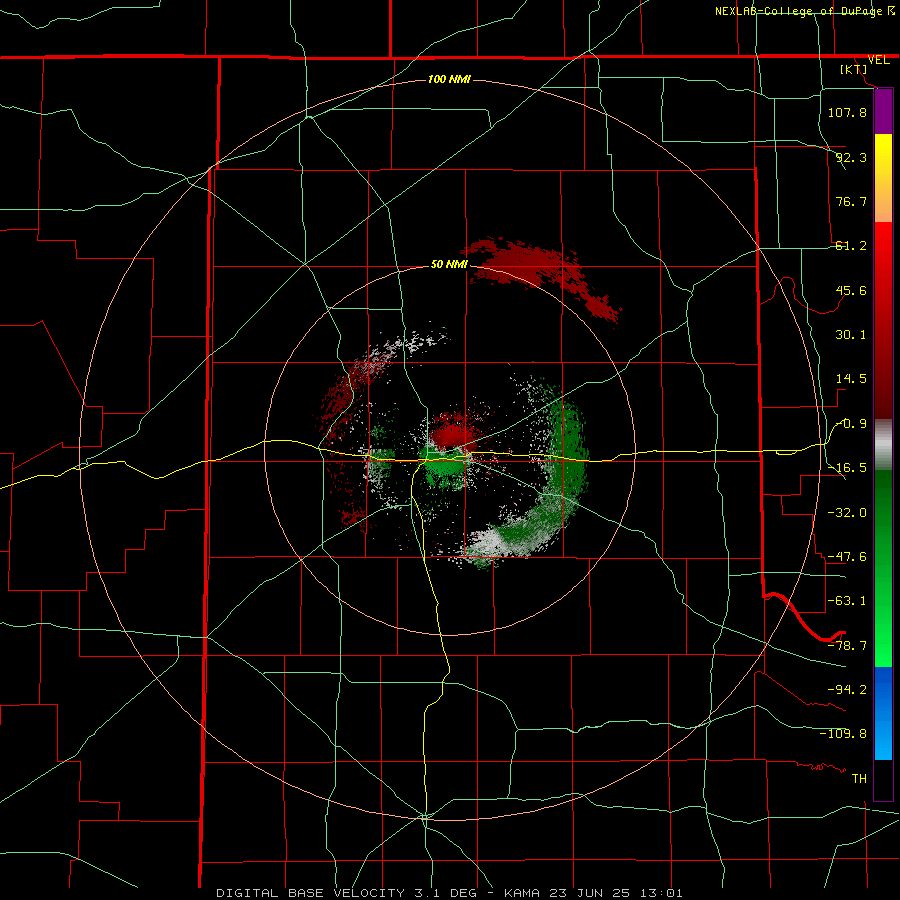This screenshot has width=900, height=900.
Task: Click the bright green inbound echo below radar center
Action: [445, 468]
